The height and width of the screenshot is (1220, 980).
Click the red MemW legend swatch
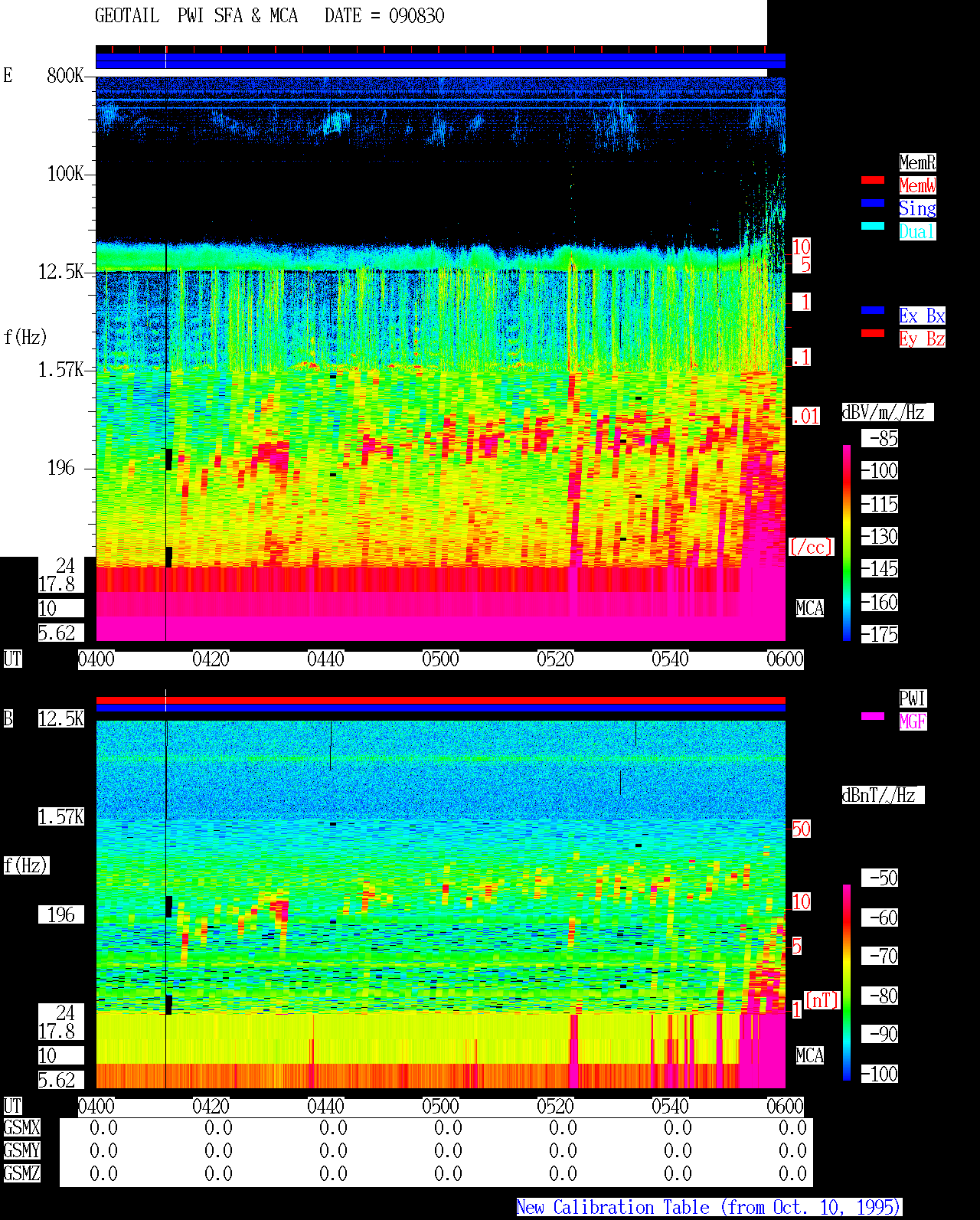click(873, 180)
